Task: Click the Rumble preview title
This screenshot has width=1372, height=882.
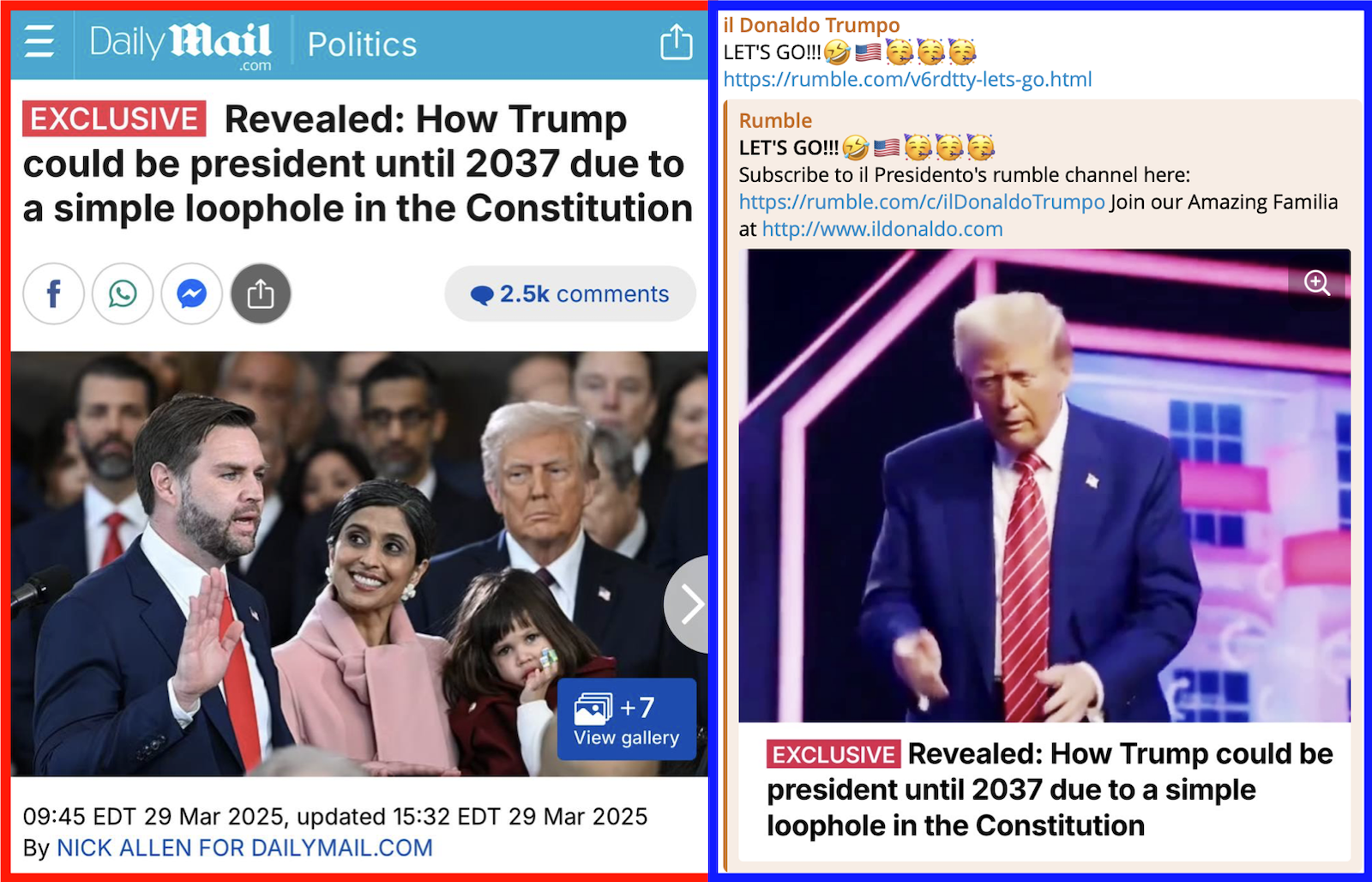Action: click(775, 121)
